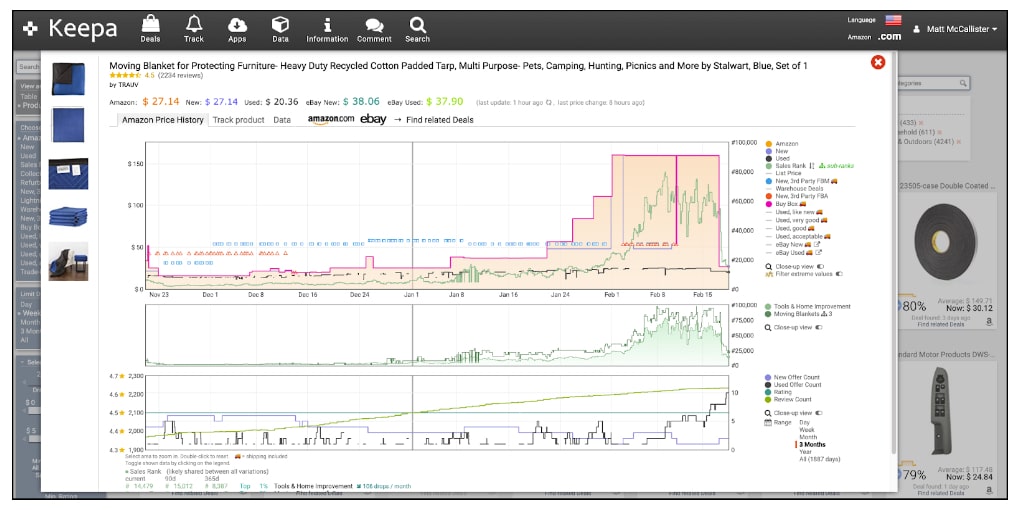Toggle the Moving Blankets rank legend
Screen dimensions: 1014x510
tap(799, 314)
